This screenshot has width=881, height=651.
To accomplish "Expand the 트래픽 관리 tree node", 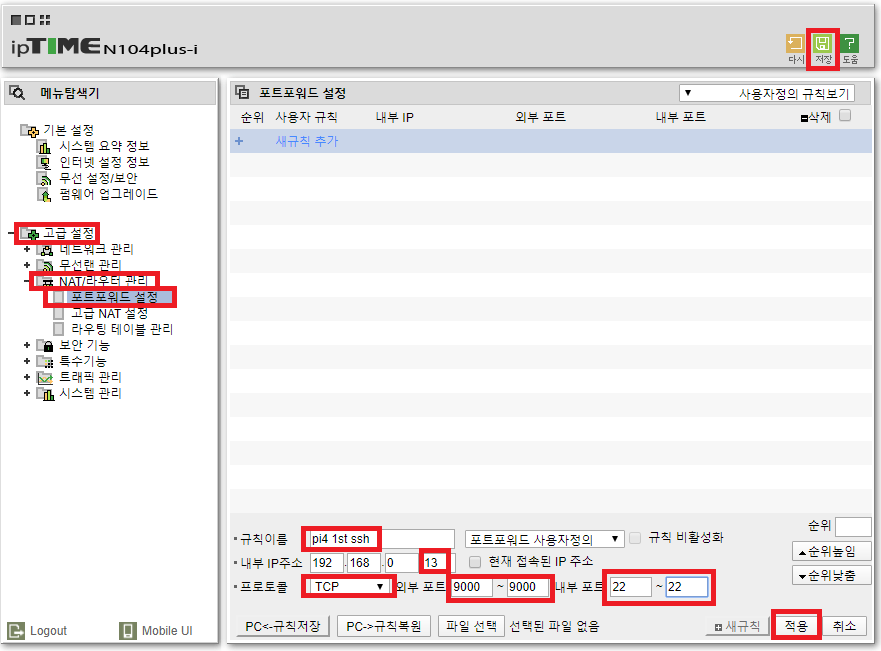I will tap(26, 377).
